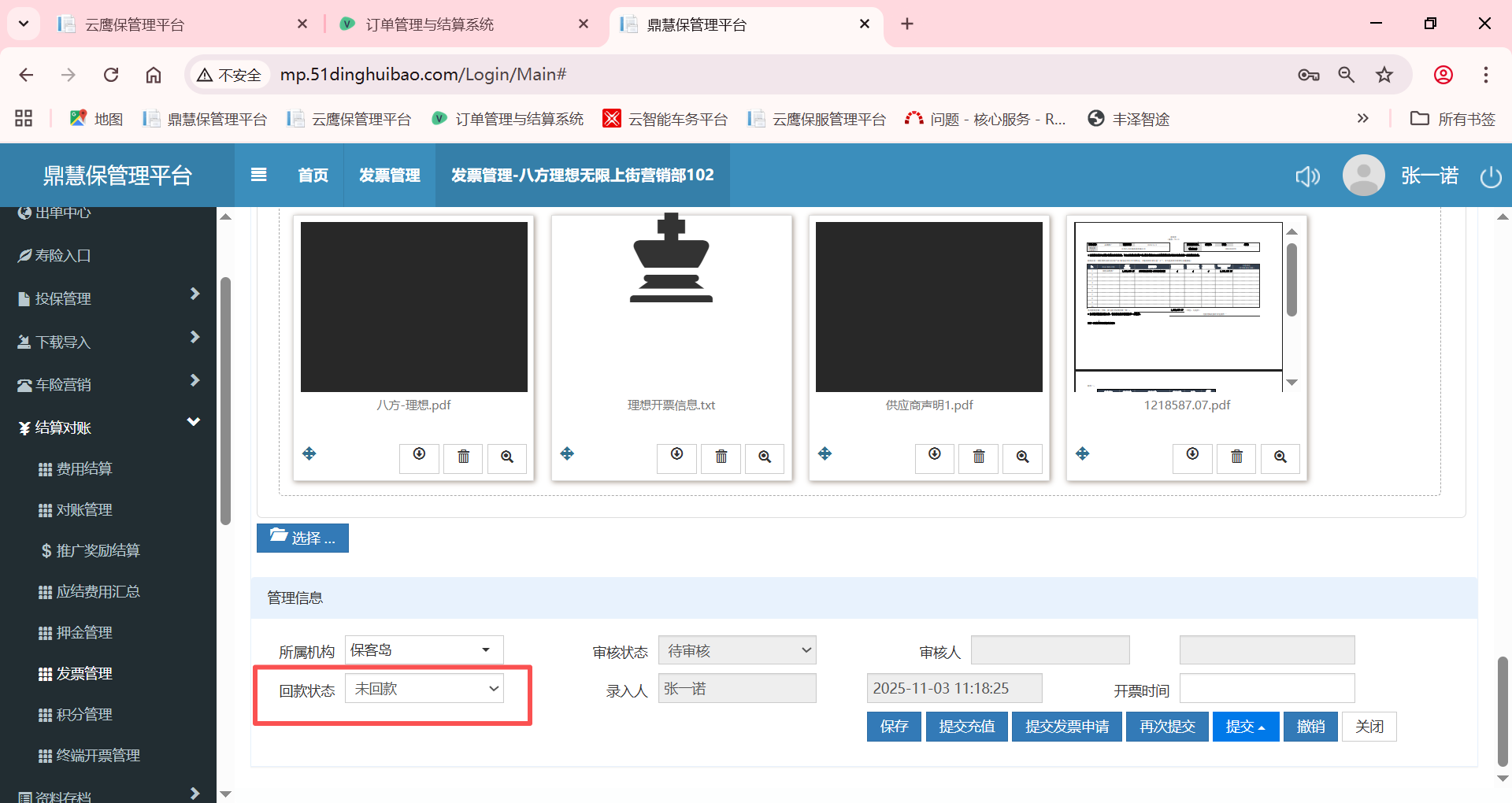This screenshot has height=803, width=1512.
Task: Click the main page vertical scrollbar
Action: point(1503,711)
